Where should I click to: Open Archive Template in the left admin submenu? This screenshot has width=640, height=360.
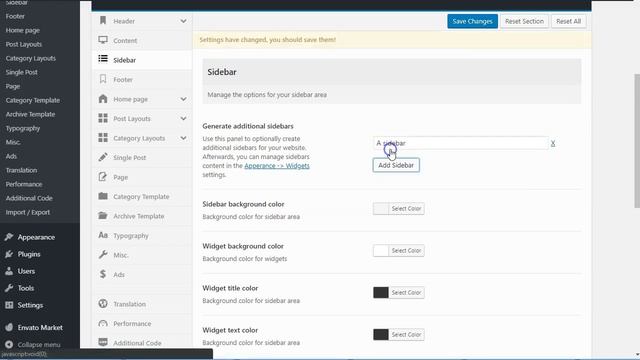(30, 114)
